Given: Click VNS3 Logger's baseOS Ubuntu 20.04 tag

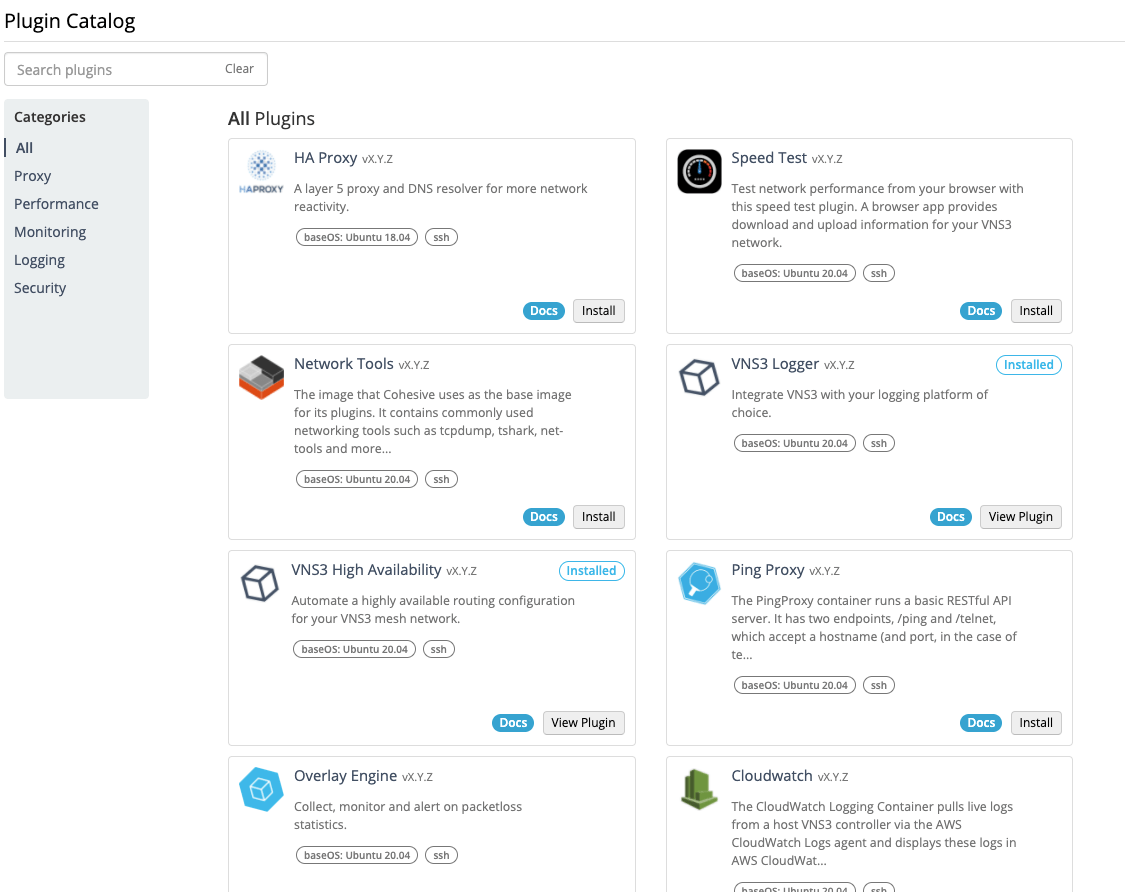Looking at the screenshot, I should (795, 443).
